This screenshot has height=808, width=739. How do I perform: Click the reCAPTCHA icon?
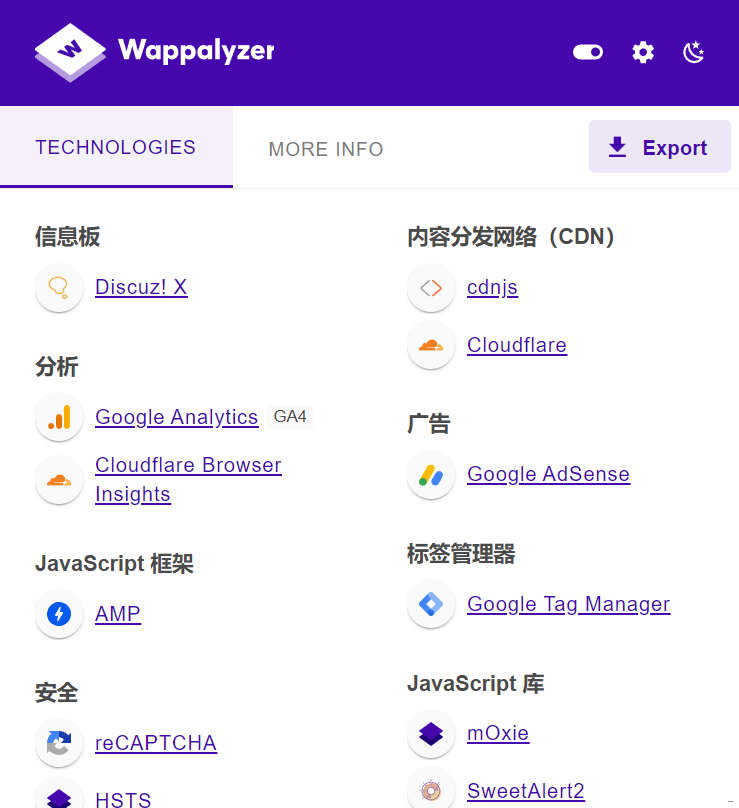(59, 743)
